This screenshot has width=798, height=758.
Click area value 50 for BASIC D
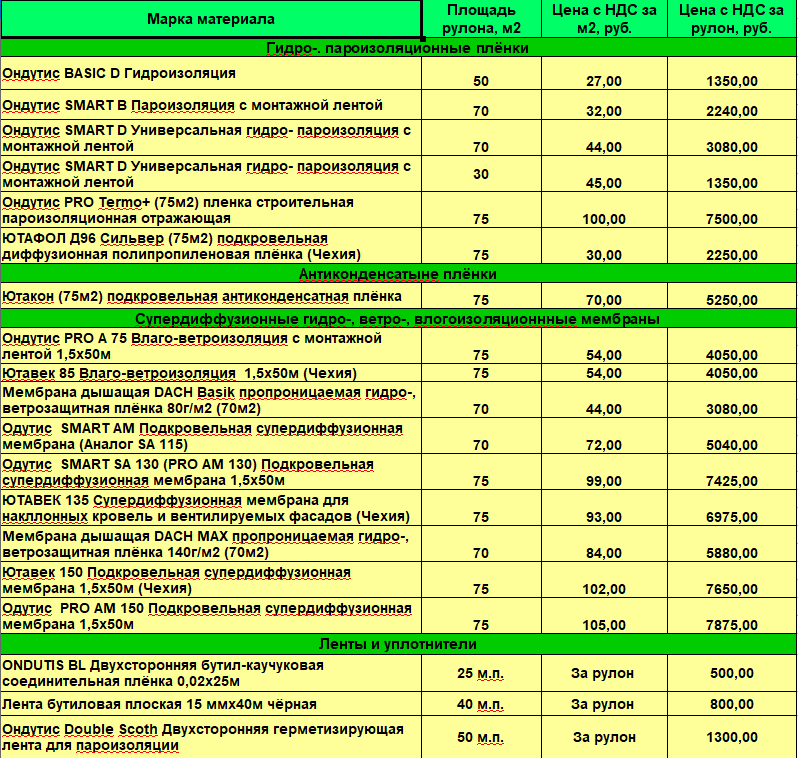coord(481,81)
